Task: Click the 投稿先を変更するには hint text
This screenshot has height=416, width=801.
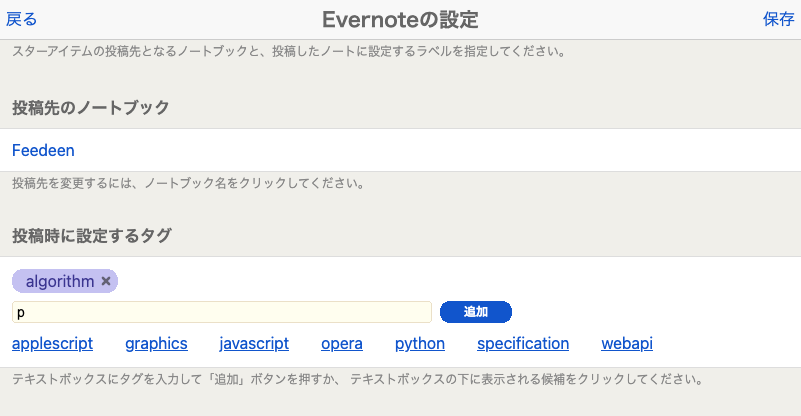Action: coord(189,183)
